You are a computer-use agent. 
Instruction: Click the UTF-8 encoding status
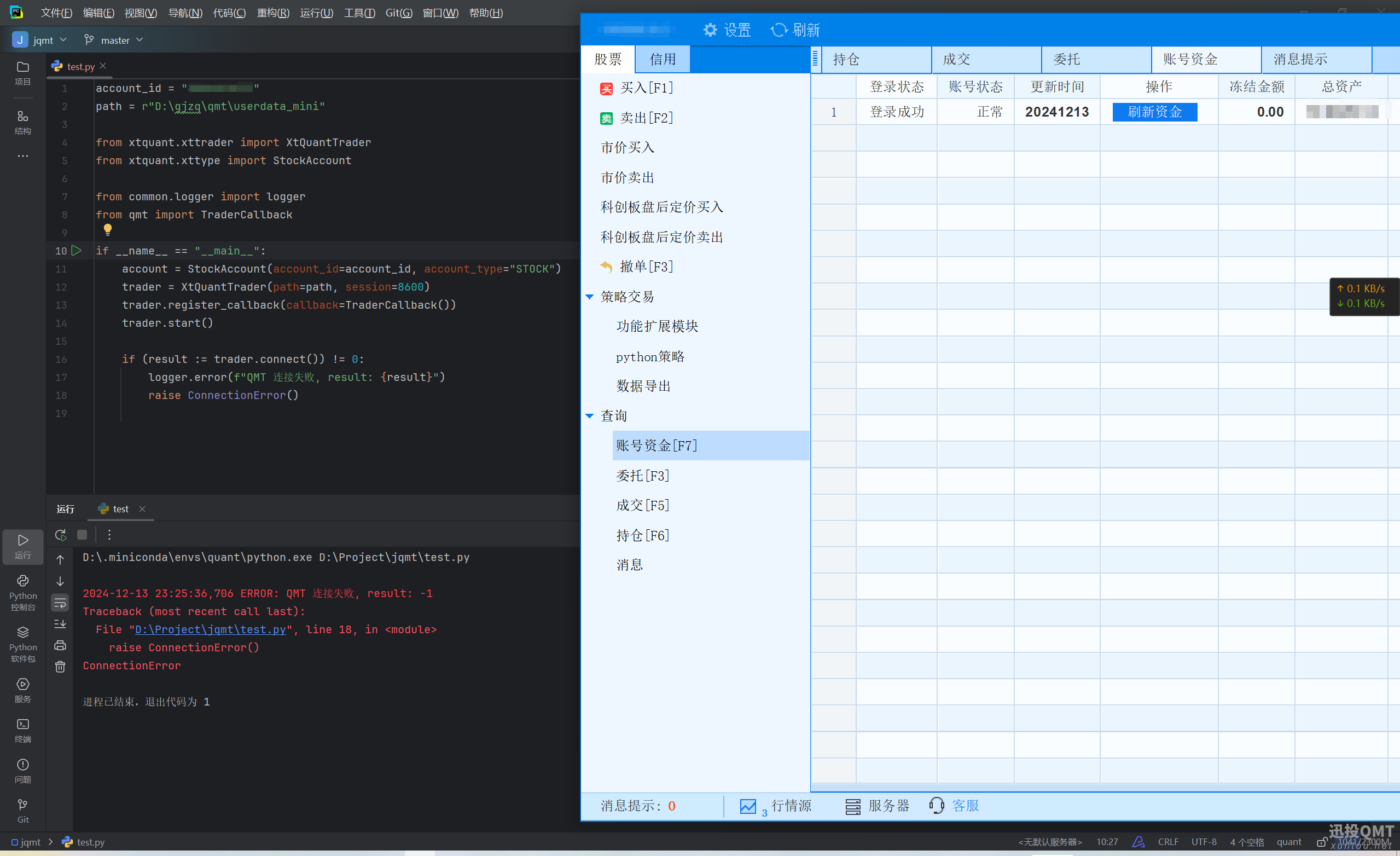[1204, 842]
